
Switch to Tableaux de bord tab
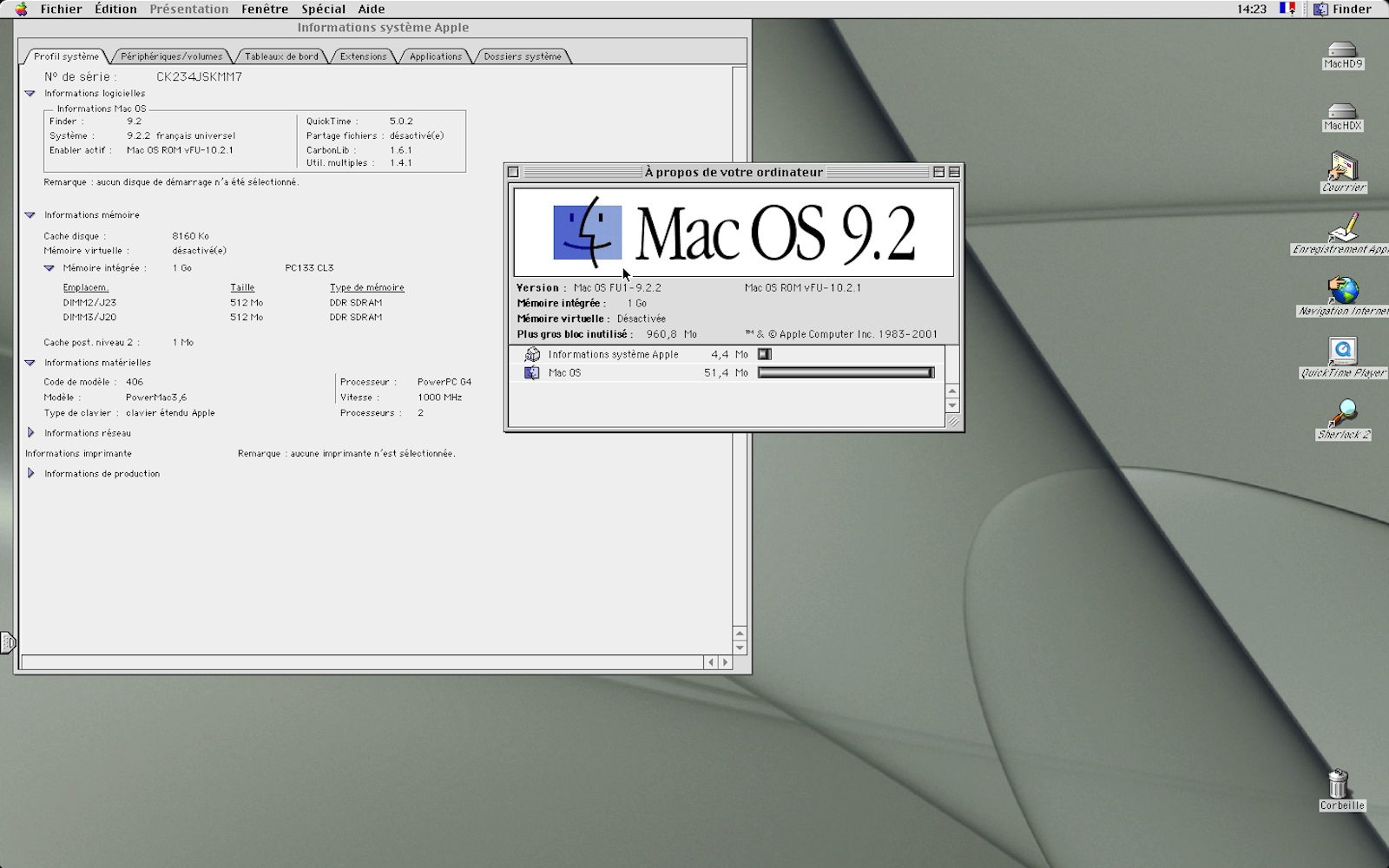(281, 56)
